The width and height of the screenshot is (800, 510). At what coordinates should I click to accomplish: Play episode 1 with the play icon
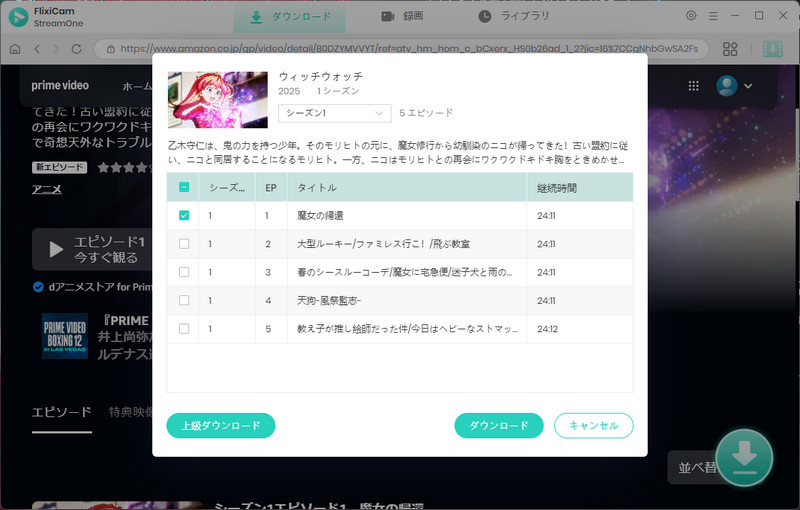tap(56, 249)
